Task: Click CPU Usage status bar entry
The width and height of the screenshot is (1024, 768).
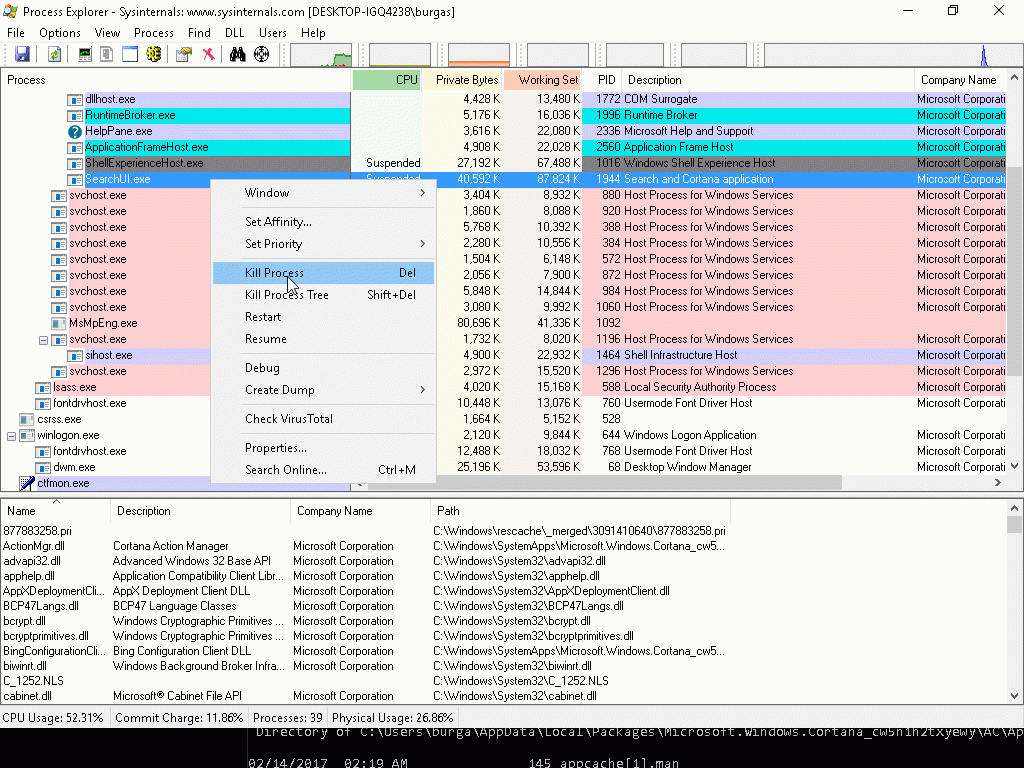Action: point(53,718)
